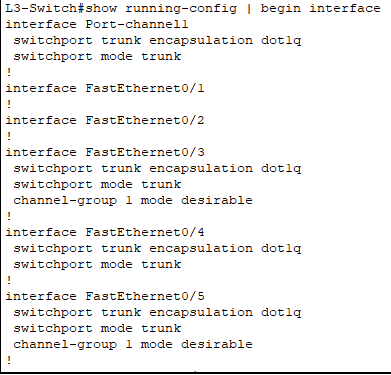This screenshot has height=375, width=391.
Task: Click 'switchport mode trunk' under Port-channel1
Action: pos(97,56)
